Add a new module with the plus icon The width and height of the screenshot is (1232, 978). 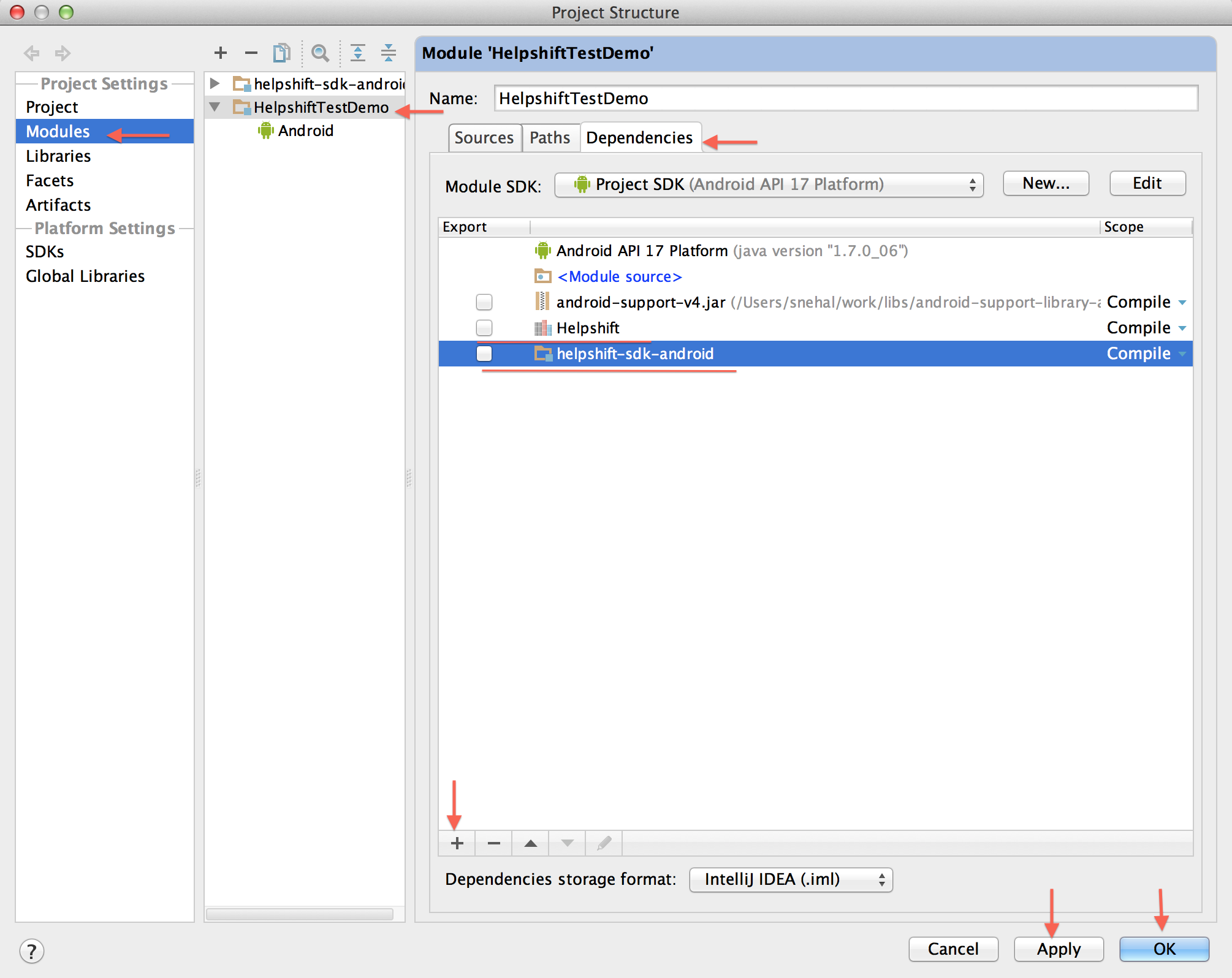(x=220, y=53)
